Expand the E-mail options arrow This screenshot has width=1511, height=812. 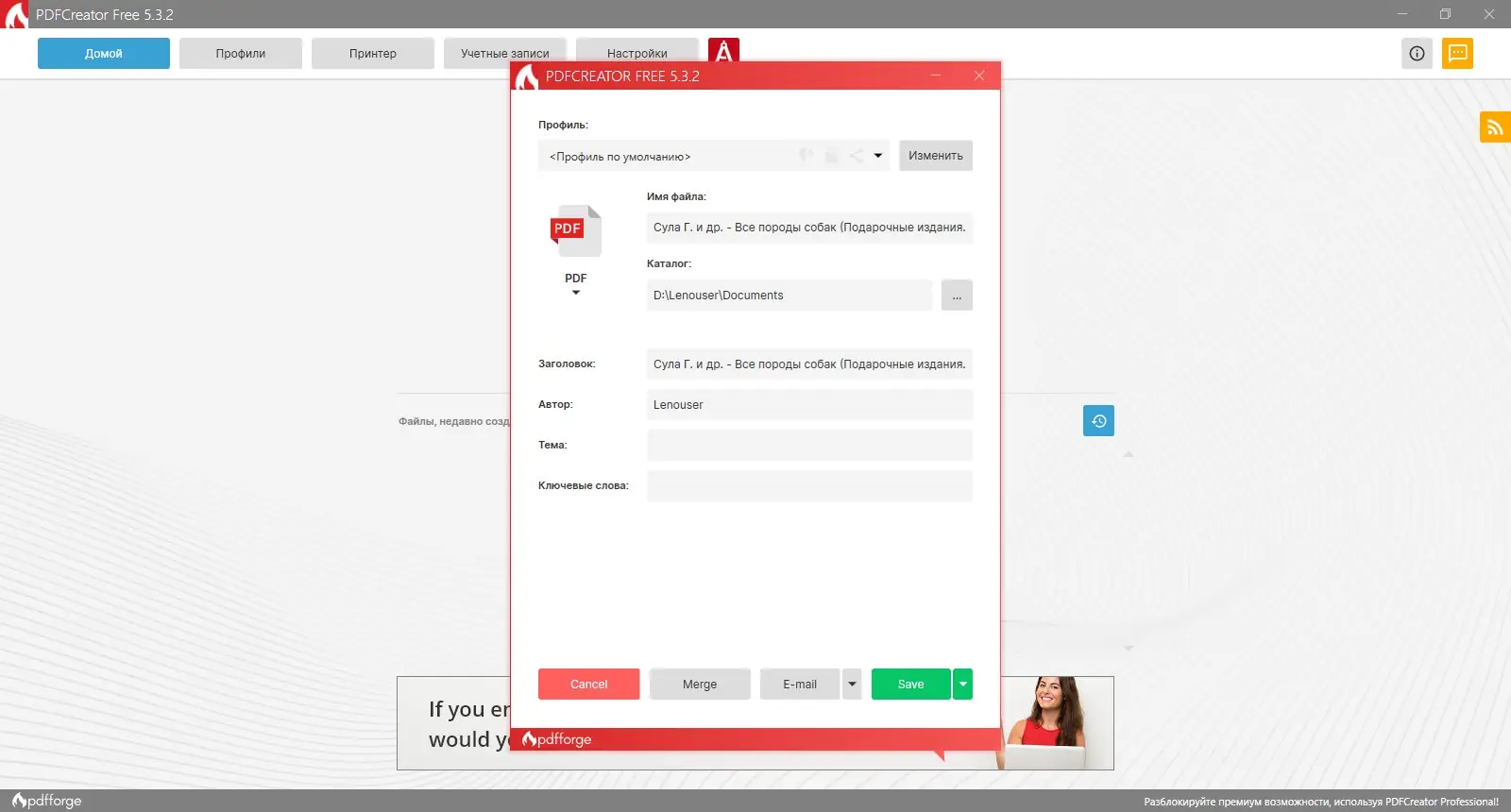(852, 684)
